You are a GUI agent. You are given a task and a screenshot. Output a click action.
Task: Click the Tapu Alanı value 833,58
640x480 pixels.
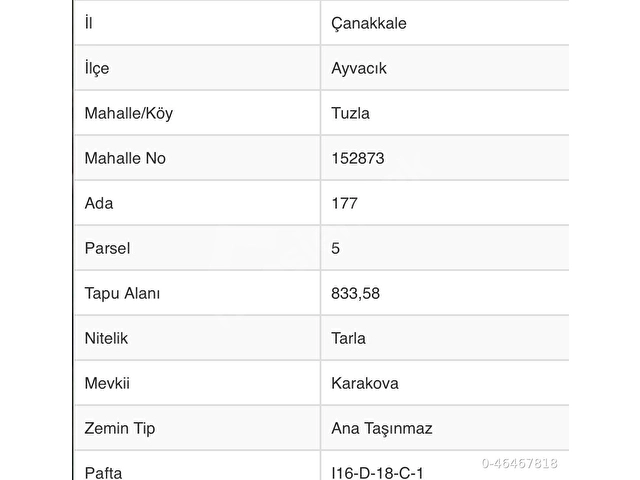click(356, 293)
